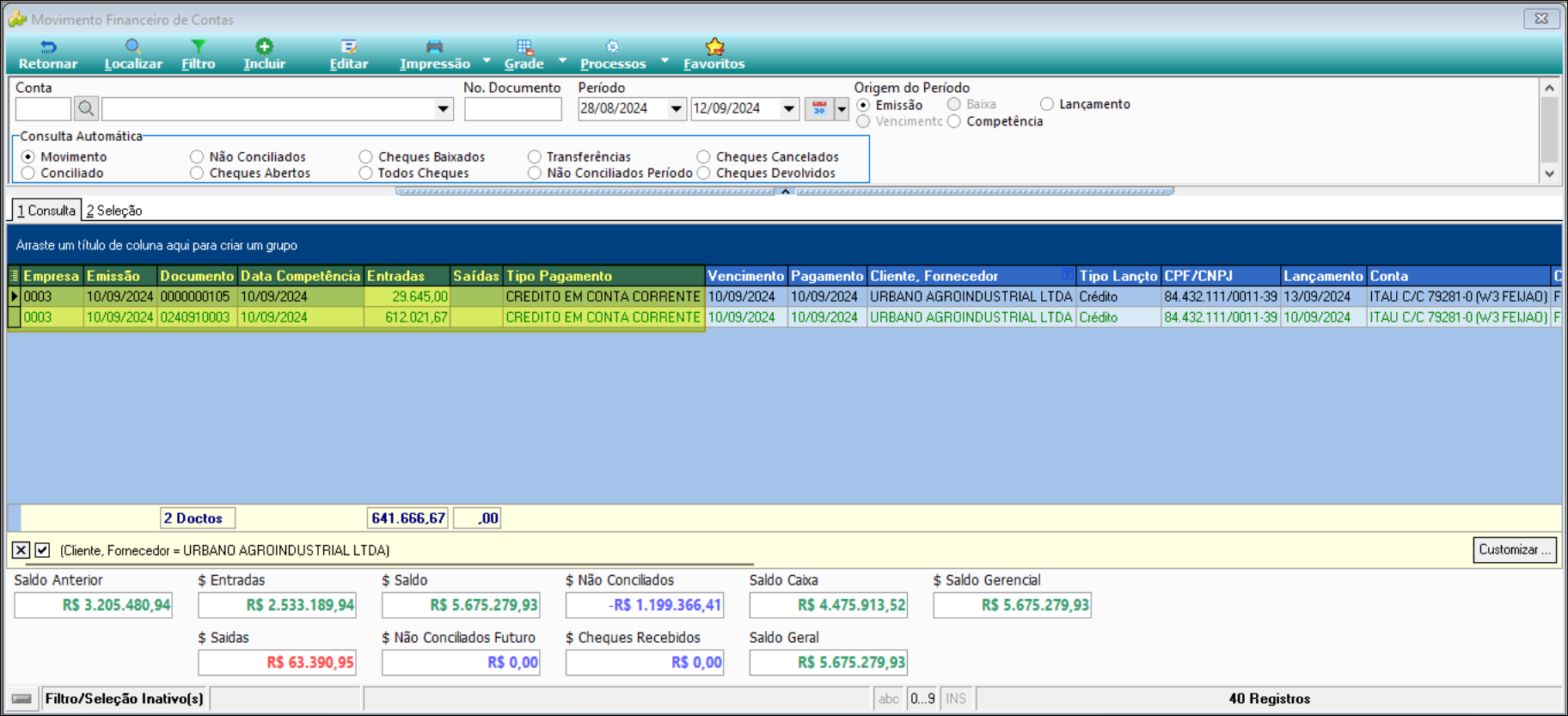The image size is (1568, 716).
Task: Switch to the 1 Consulta tab
Action: pos(46,211)
